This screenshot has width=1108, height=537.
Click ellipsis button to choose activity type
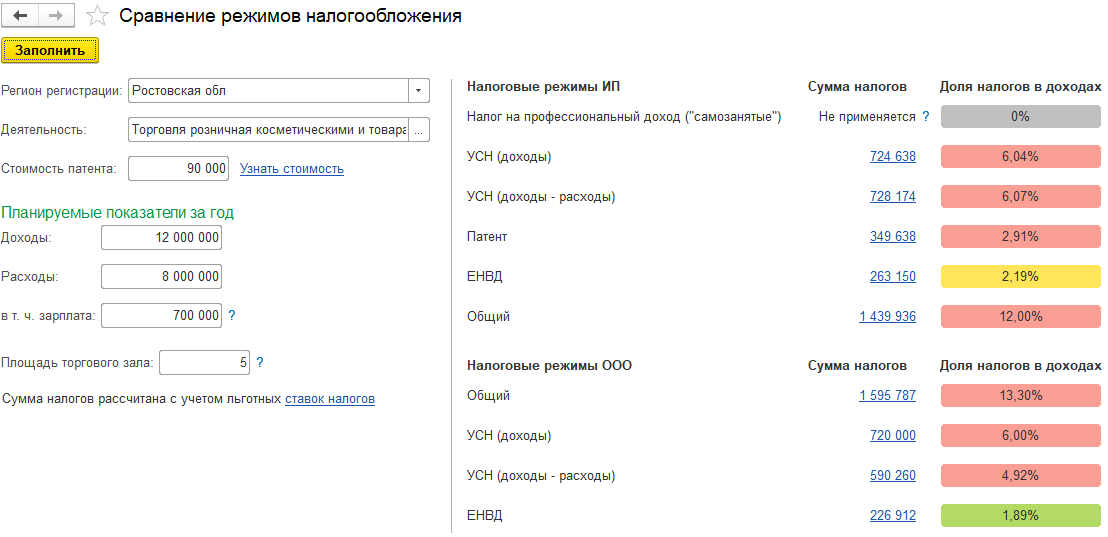click(419, 131)
